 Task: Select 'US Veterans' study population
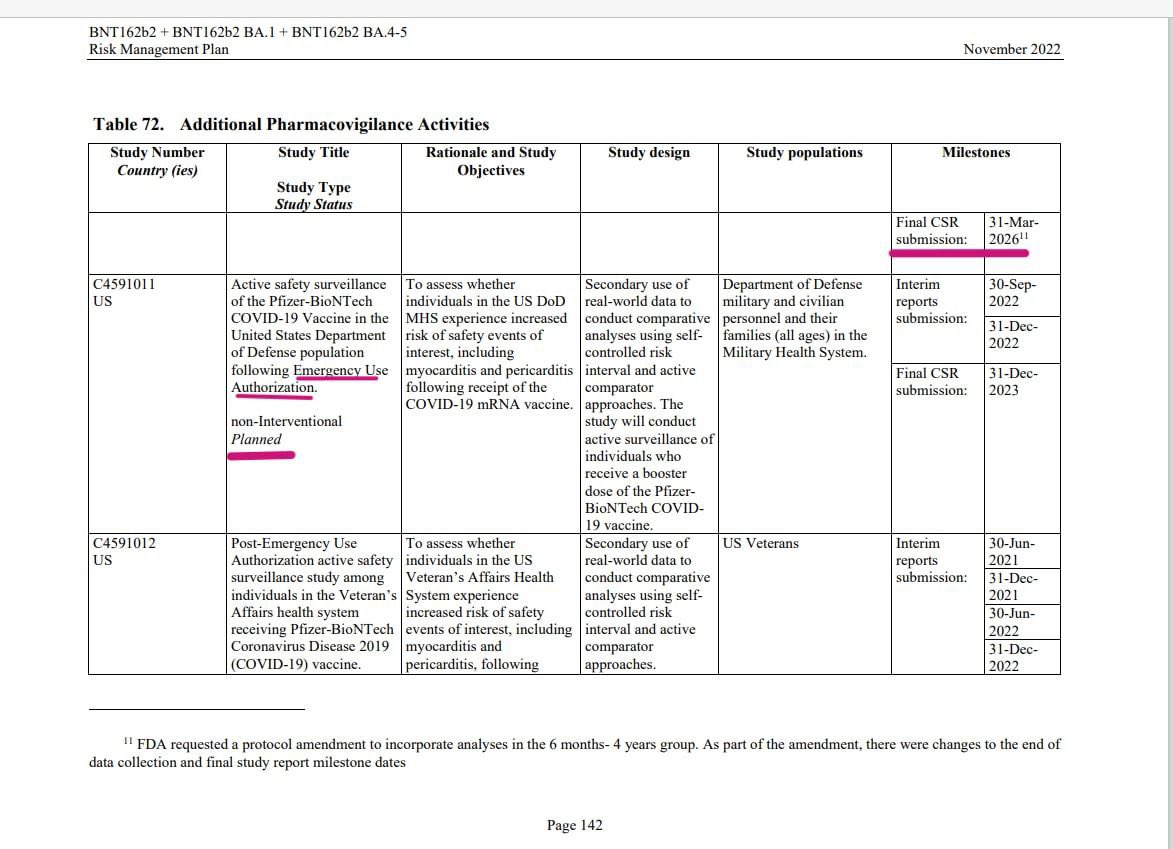(x=761, y=543)
